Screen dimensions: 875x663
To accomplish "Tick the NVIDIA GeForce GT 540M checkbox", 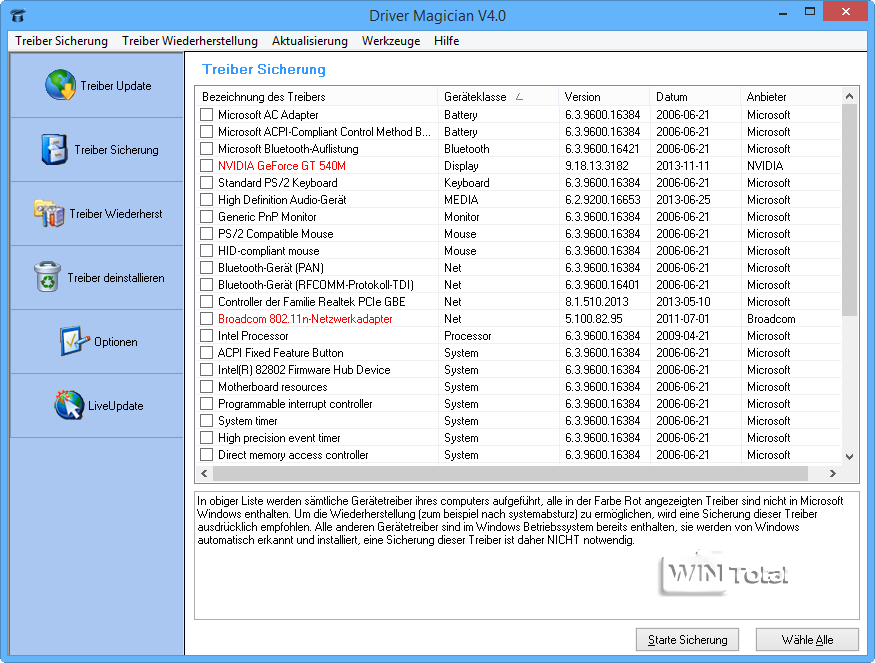I will click(x=206, y=166).
